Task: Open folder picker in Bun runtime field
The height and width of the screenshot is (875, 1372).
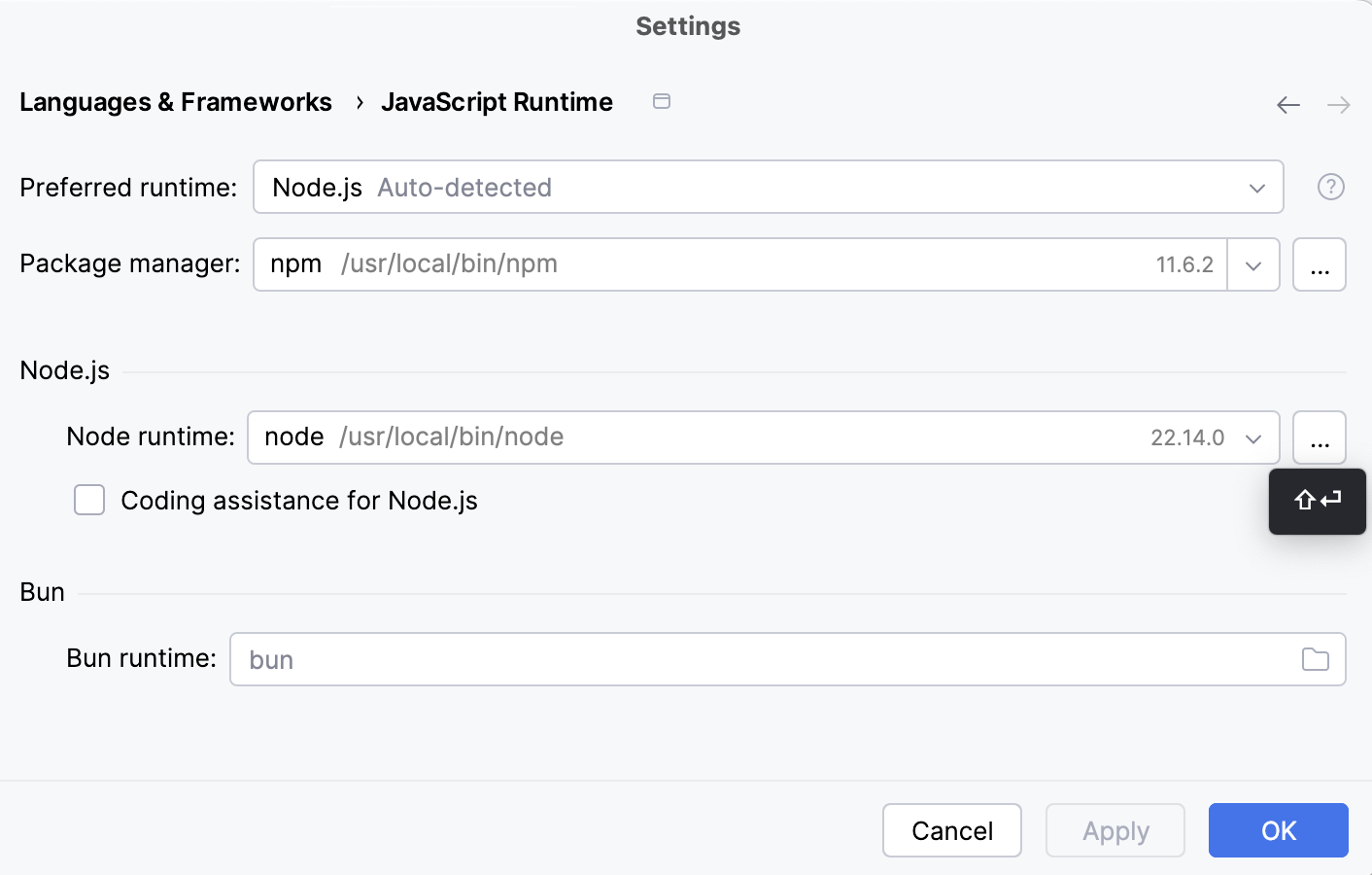Action: (1317, 659)
